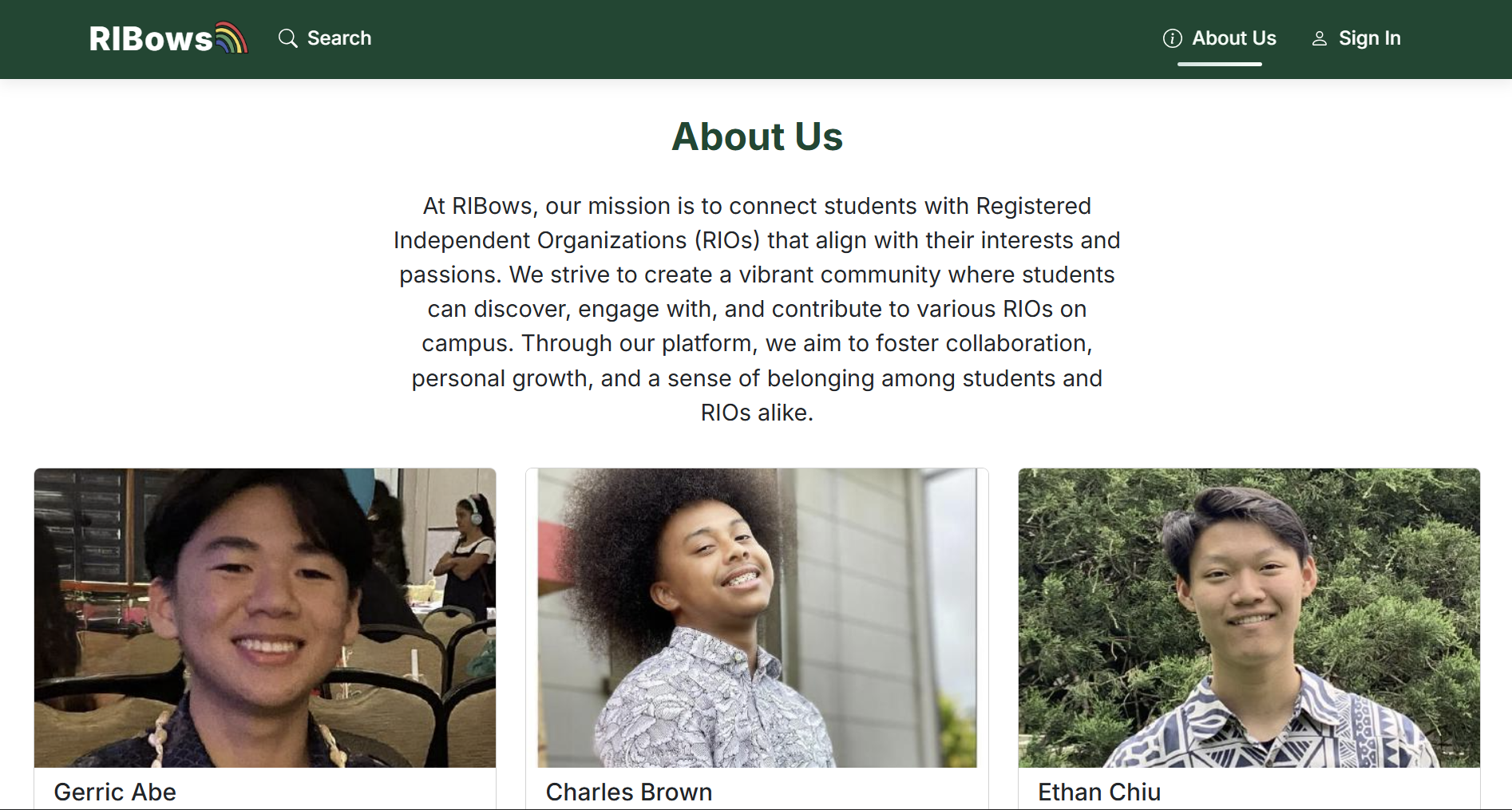Click the "At RIBows, our mission" opening line
Screen dimensions: 1512x810
click(x=756, y=206)
